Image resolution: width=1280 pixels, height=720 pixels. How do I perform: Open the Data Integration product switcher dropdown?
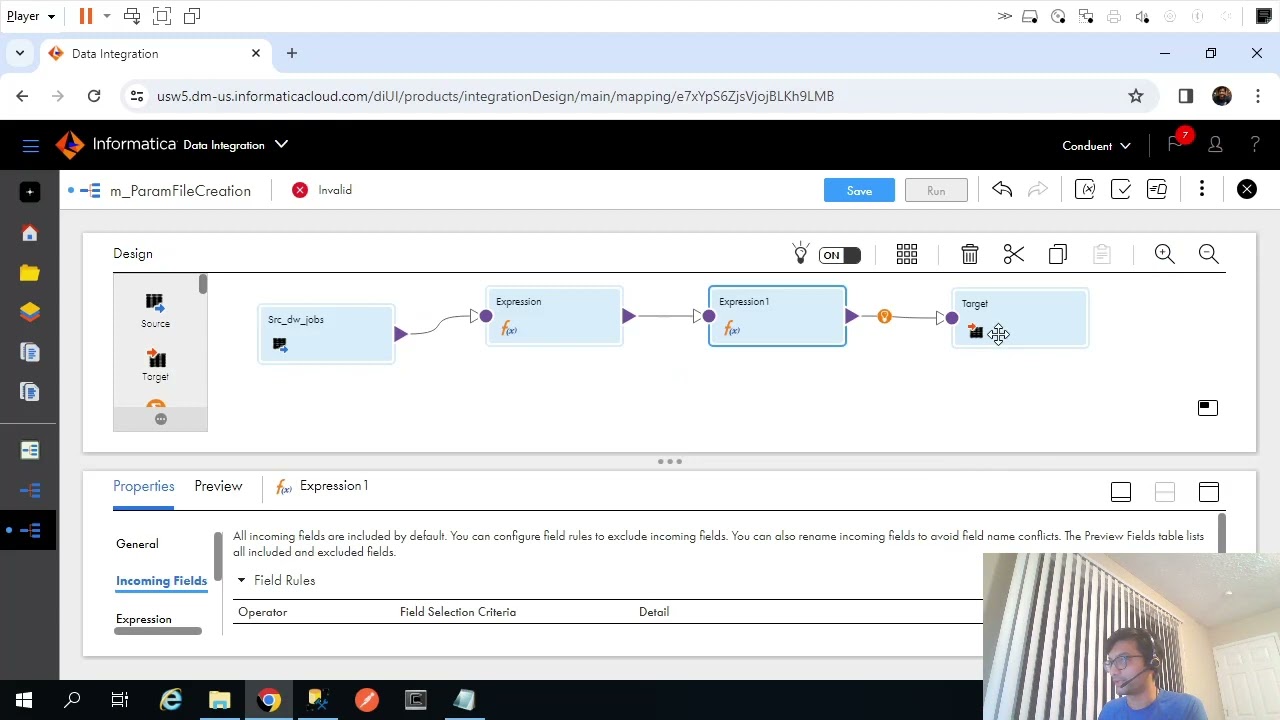pyautogui.click(x=281, y=144)
